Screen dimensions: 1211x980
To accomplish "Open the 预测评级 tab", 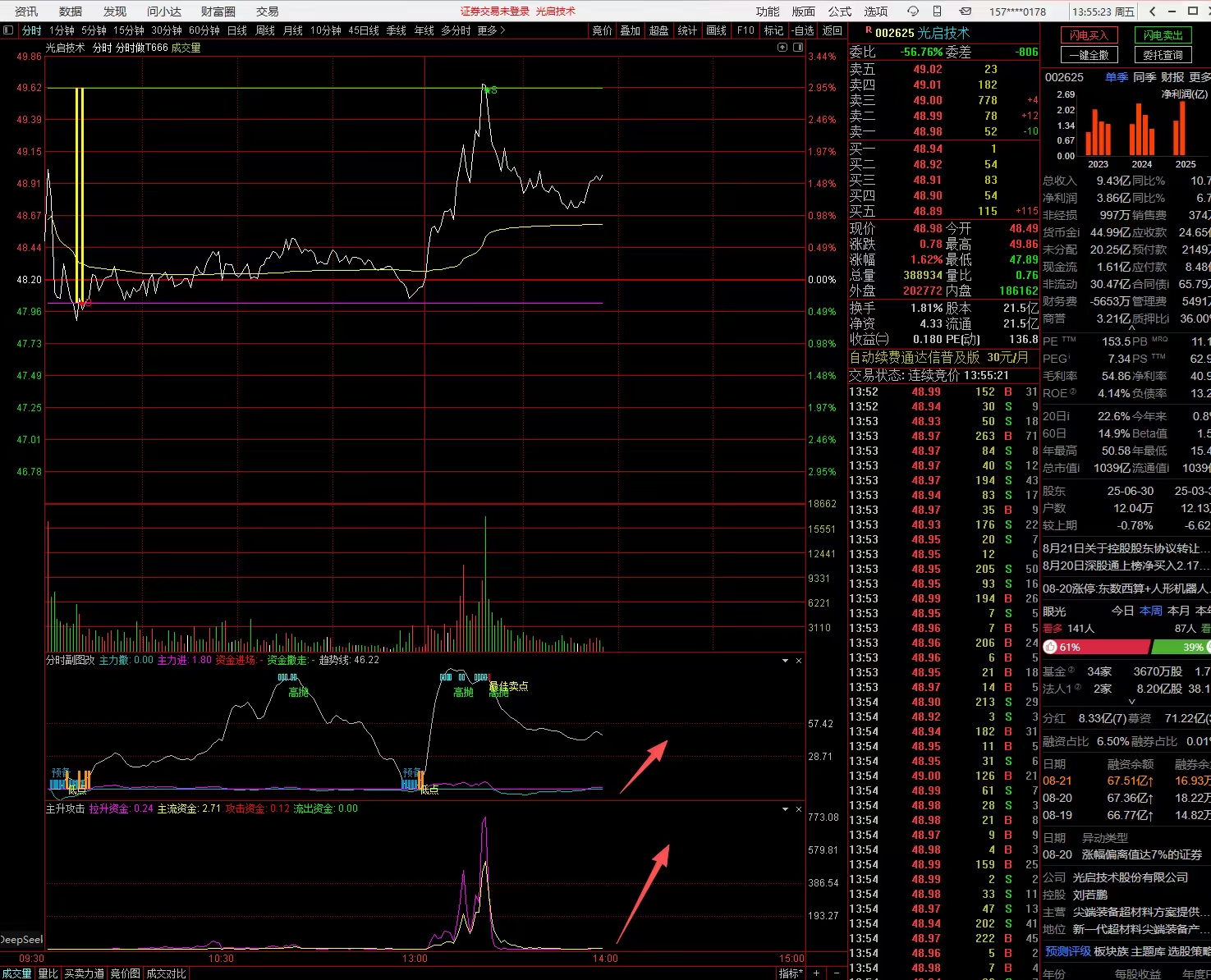I will (x=1068, y=951).
